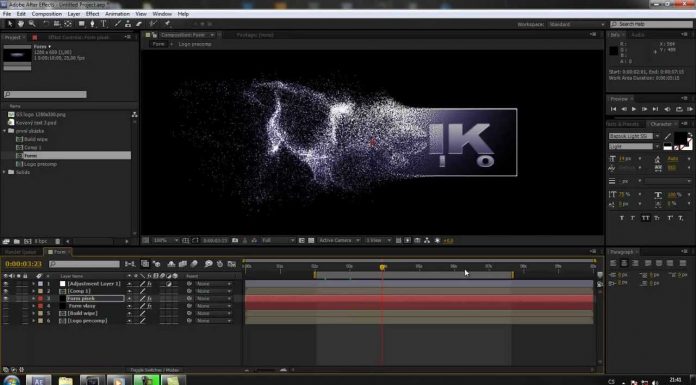696x385 pixels.
Task: Click the All Caps TT style button
Action: click(x=645, y=218)
